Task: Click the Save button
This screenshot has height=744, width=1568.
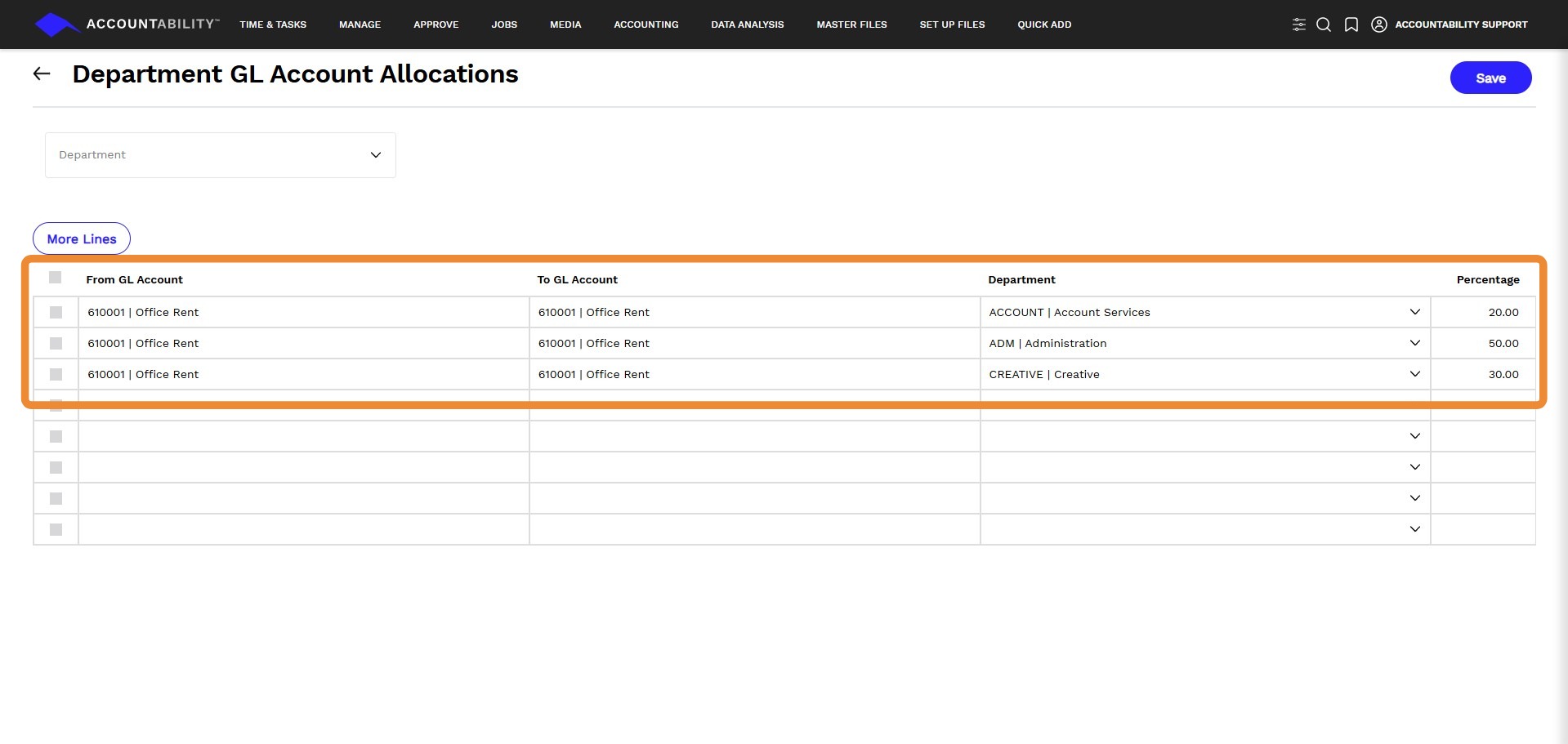Action: [x=1490, y=78]
